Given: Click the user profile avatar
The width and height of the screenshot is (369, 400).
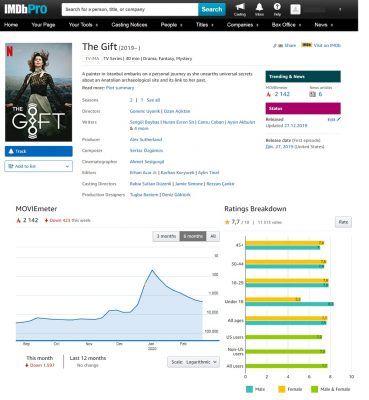Looking at the screenshot, I should point(295,9).
